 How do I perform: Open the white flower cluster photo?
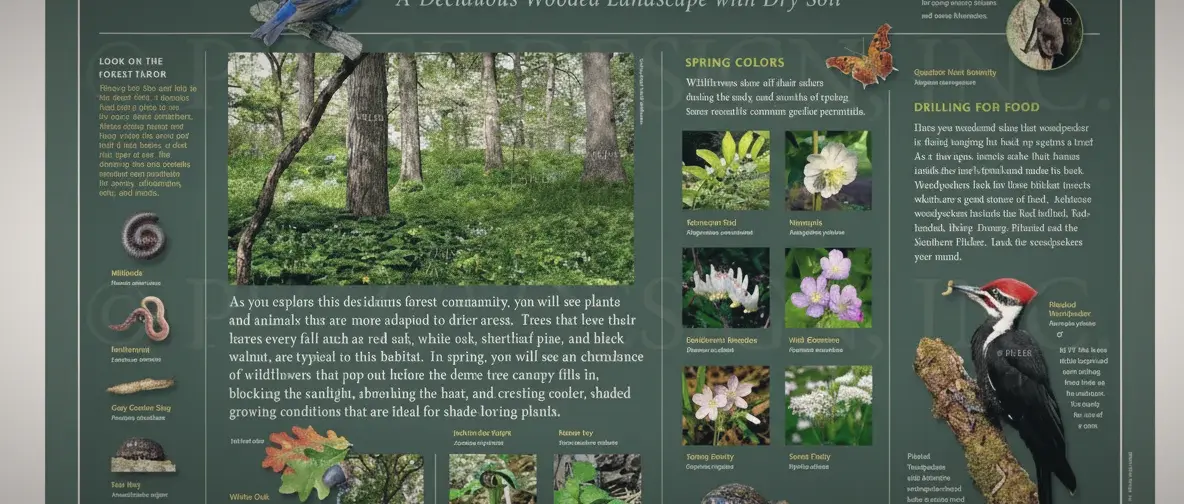pyautogui.click(x=828, y=406)
